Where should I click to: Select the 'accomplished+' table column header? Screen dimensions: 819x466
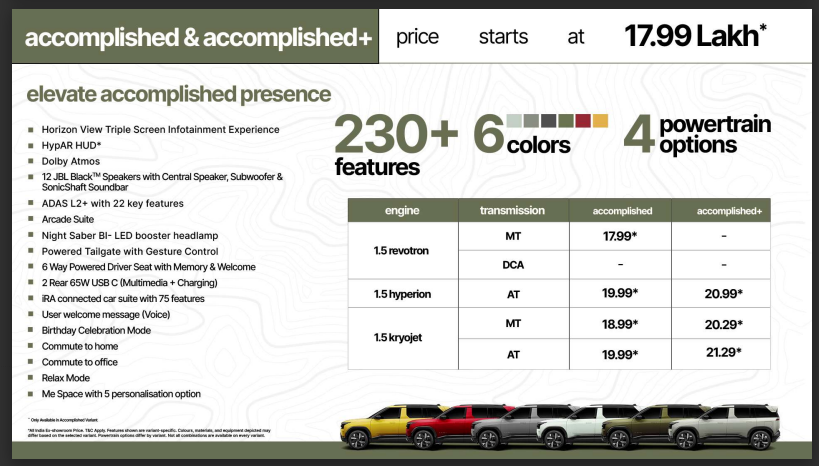point(720,211)
